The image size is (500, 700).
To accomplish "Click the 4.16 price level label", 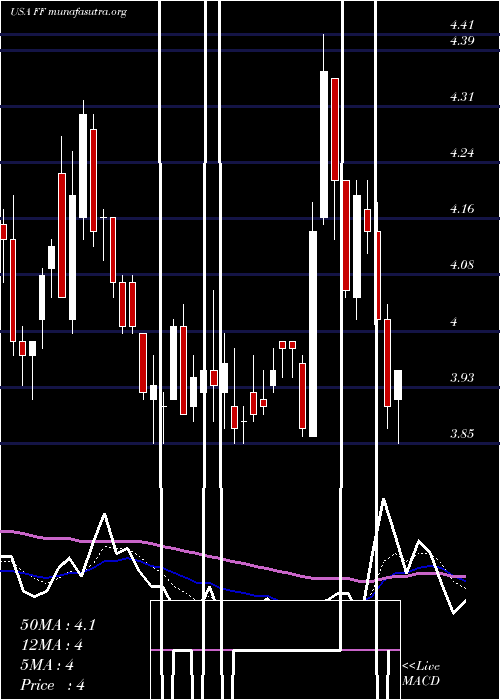I will 462,208.
